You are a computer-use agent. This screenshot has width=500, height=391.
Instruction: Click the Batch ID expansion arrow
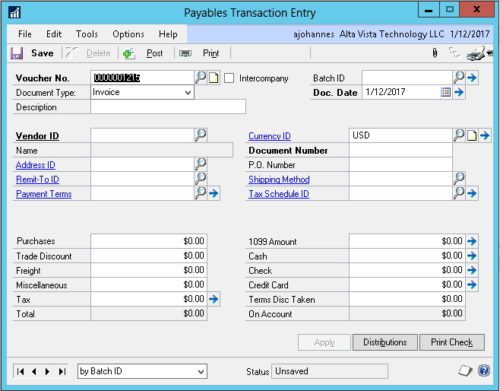coord(472,78)
